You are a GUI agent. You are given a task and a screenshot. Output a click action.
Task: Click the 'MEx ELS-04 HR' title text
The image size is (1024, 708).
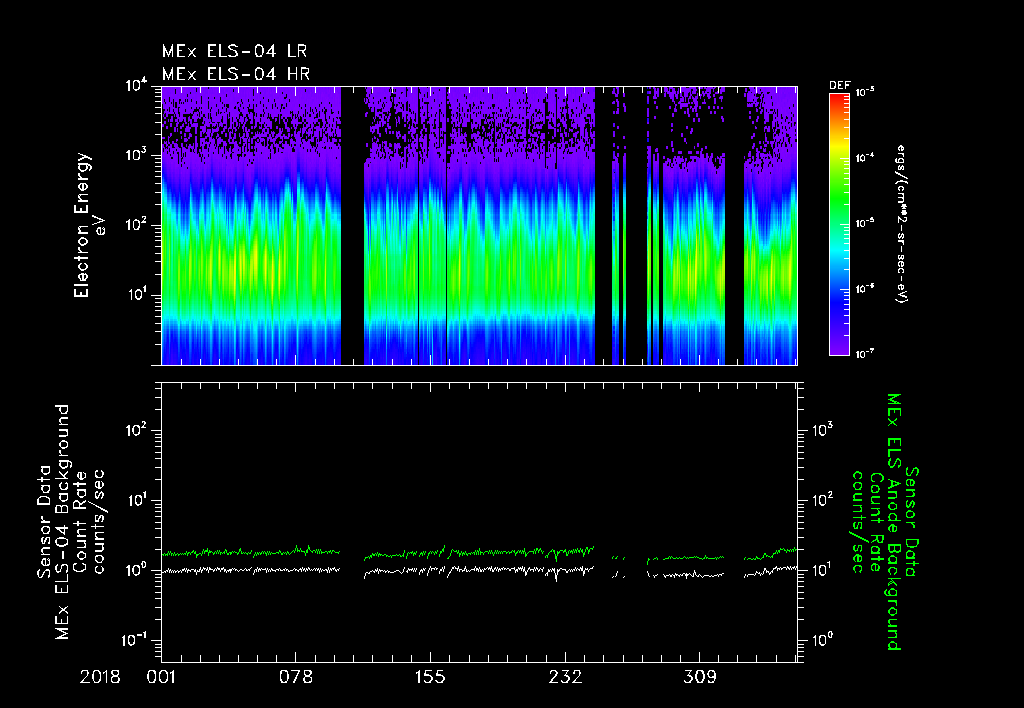click(236, 74)
